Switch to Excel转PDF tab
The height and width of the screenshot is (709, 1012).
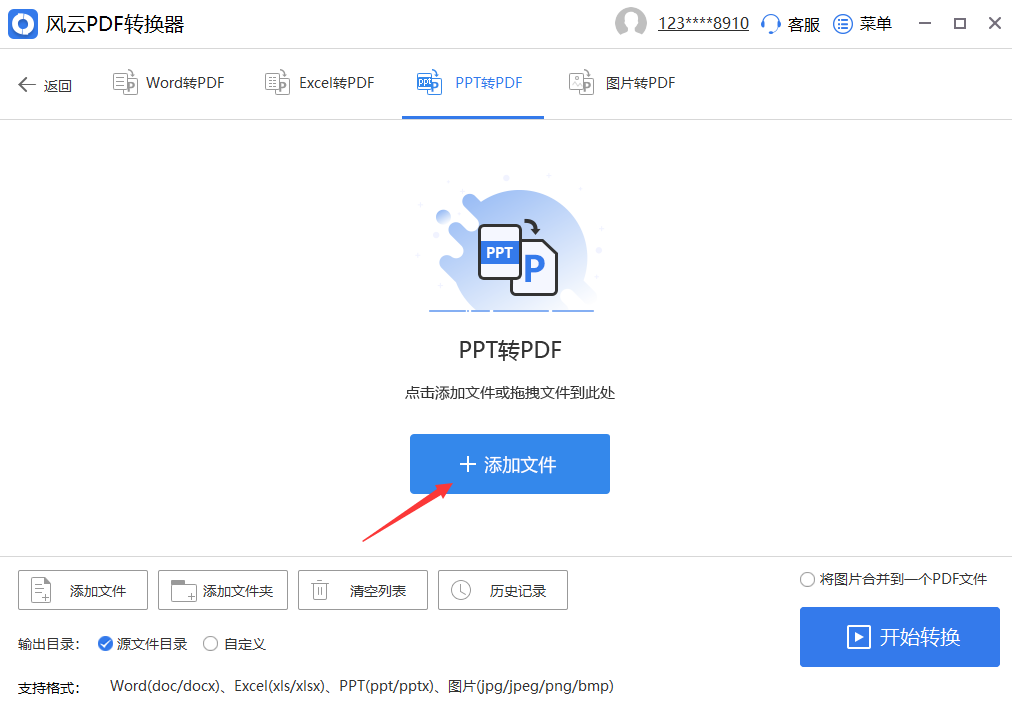coord(319,83)
